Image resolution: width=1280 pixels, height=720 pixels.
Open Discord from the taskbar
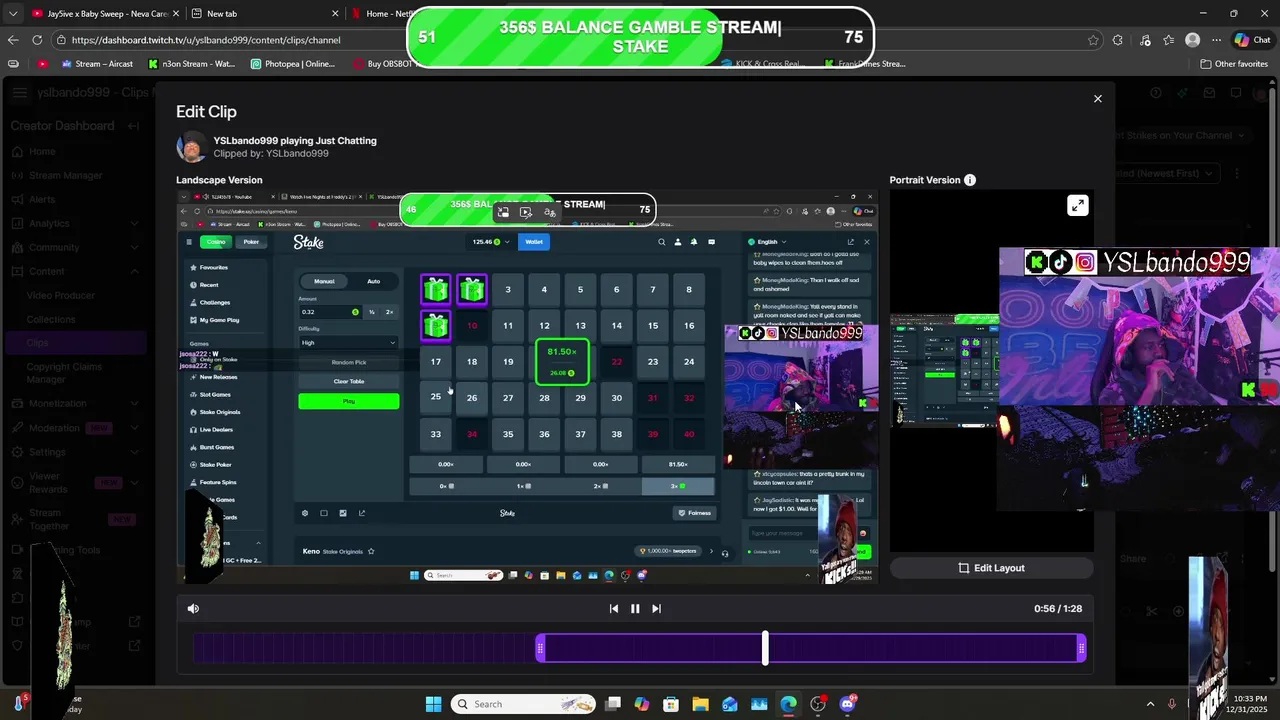848,704
